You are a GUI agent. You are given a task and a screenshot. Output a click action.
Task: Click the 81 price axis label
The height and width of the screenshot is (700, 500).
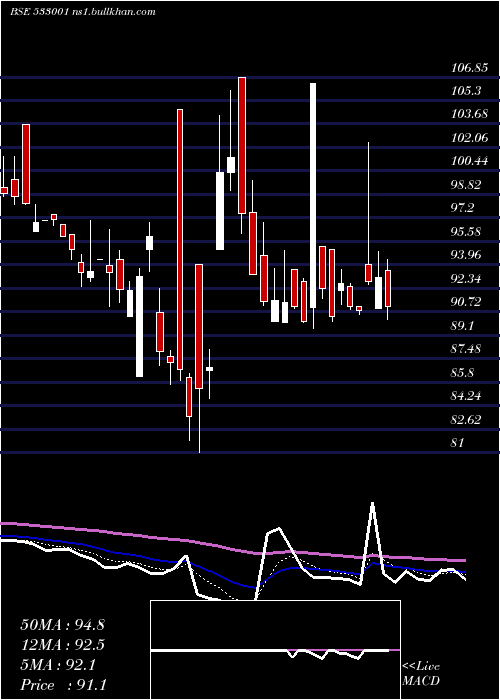[x=458, y=442]
